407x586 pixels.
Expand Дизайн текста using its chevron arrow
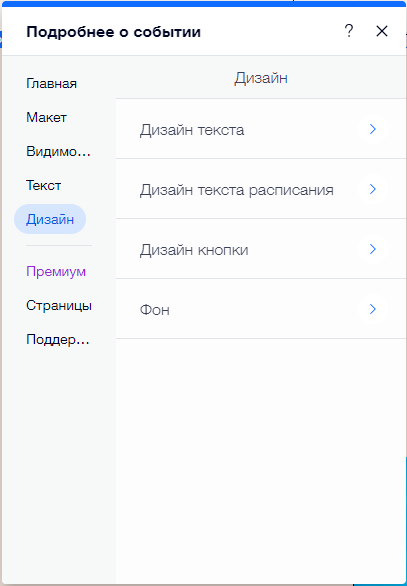[x=372, y=129]
